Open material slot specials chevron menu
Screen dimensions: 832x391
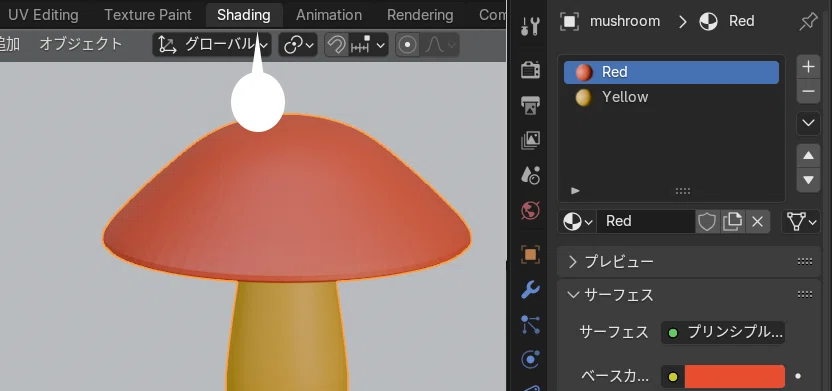808,123
